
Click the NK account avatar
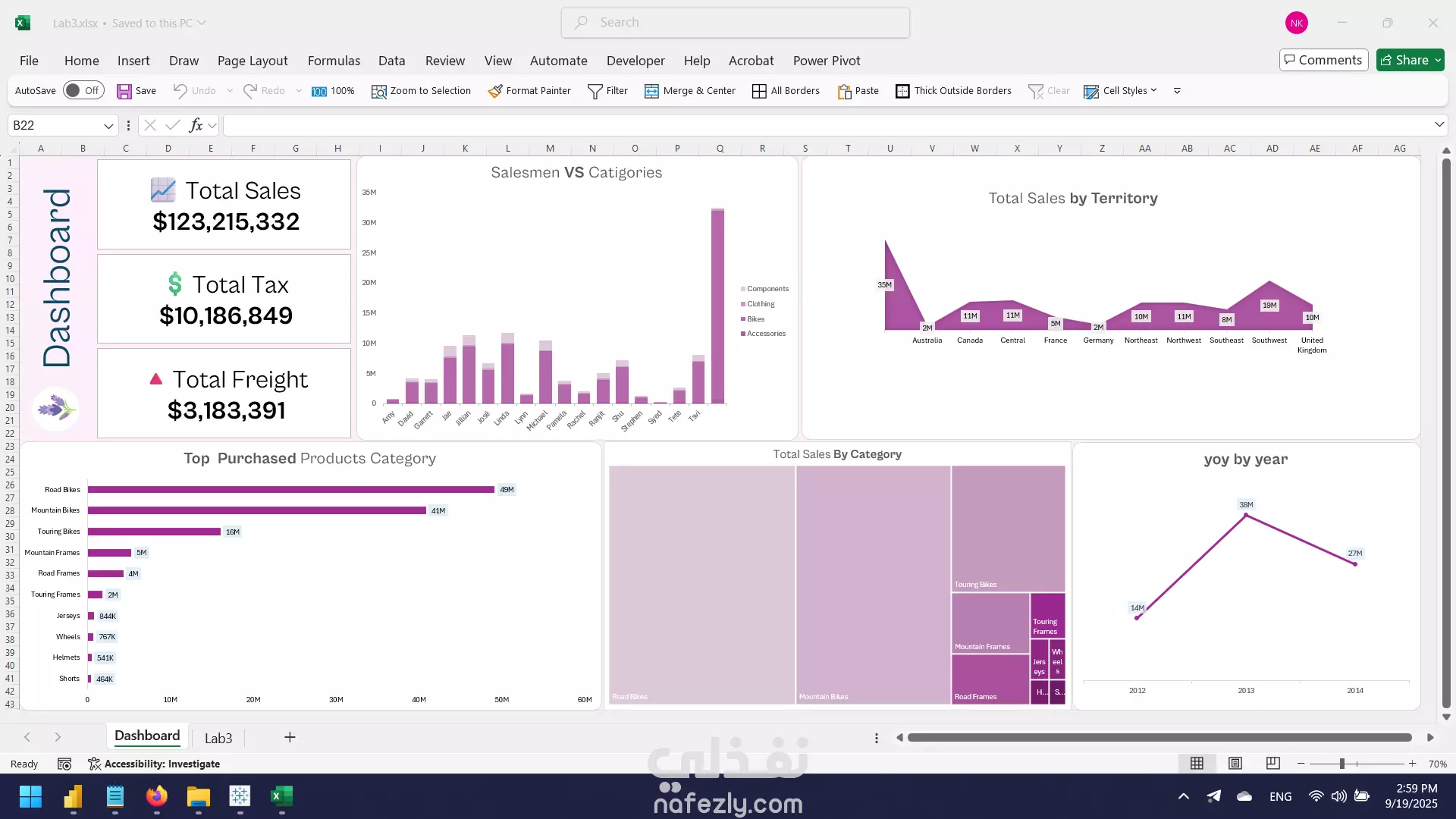click(1297, 23)
